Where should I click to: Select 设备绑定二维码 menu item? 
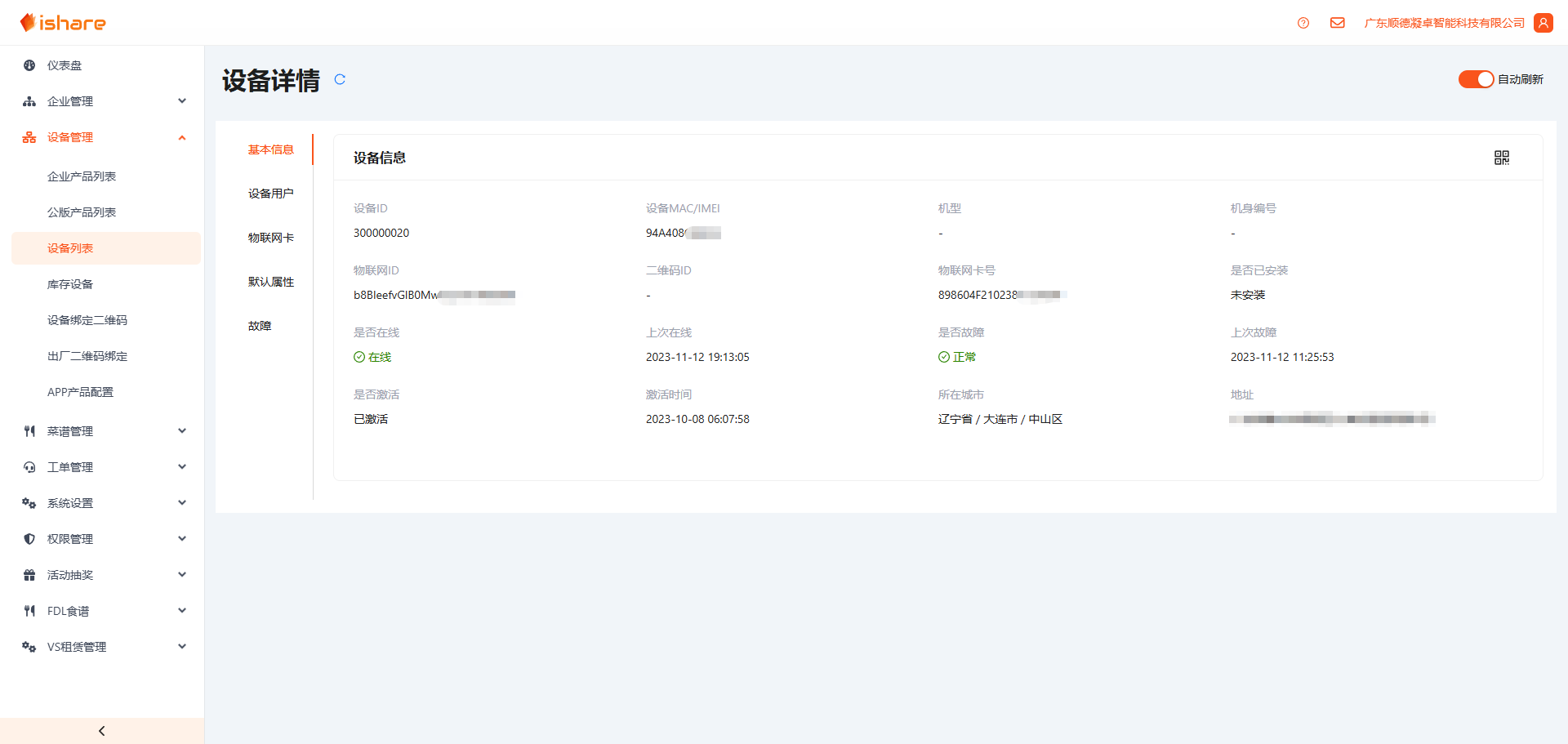tap(87, 320)
